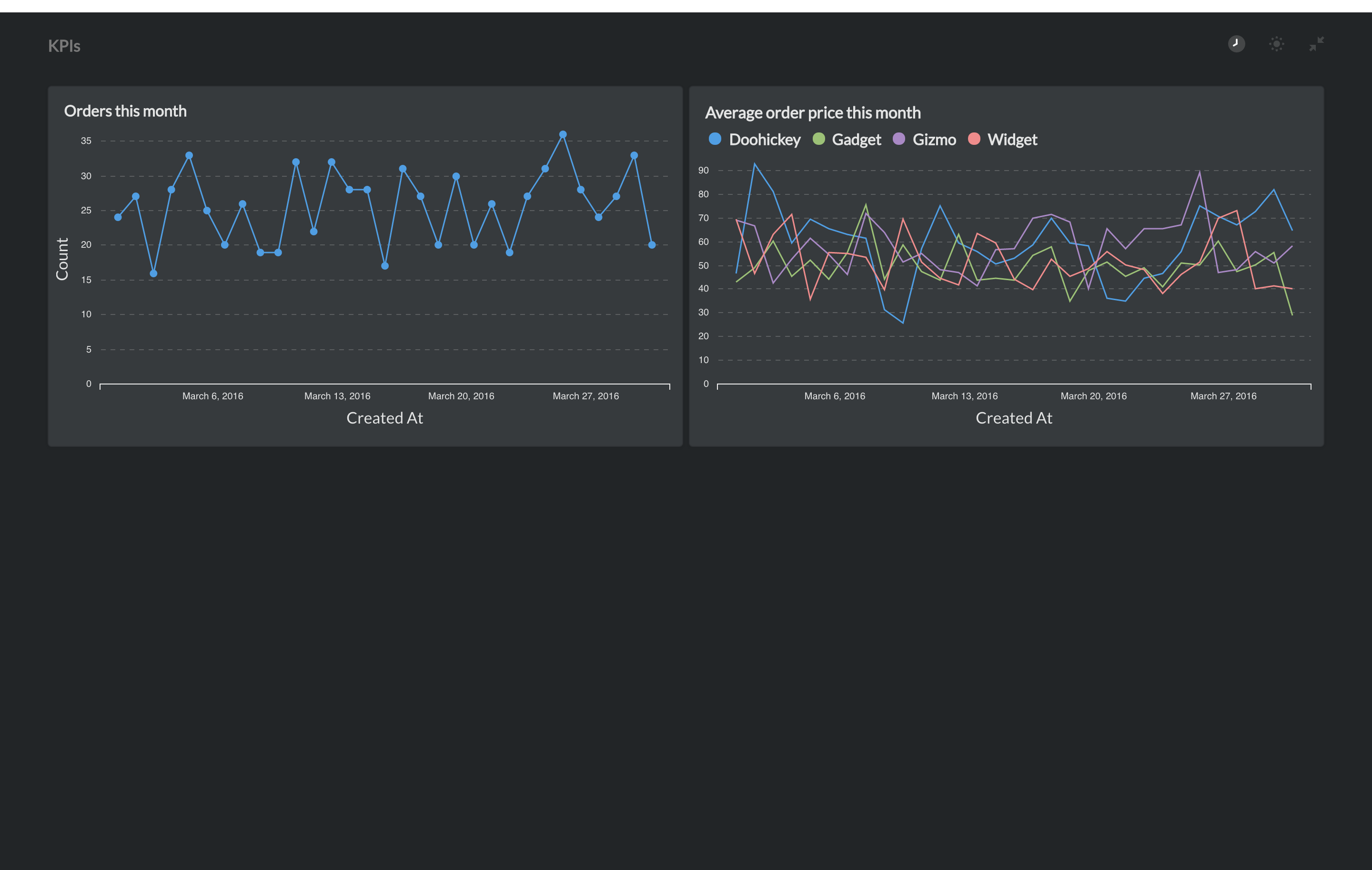Open the Orders this month card title
1372x870 pixels.
click(x=125, y=111)
